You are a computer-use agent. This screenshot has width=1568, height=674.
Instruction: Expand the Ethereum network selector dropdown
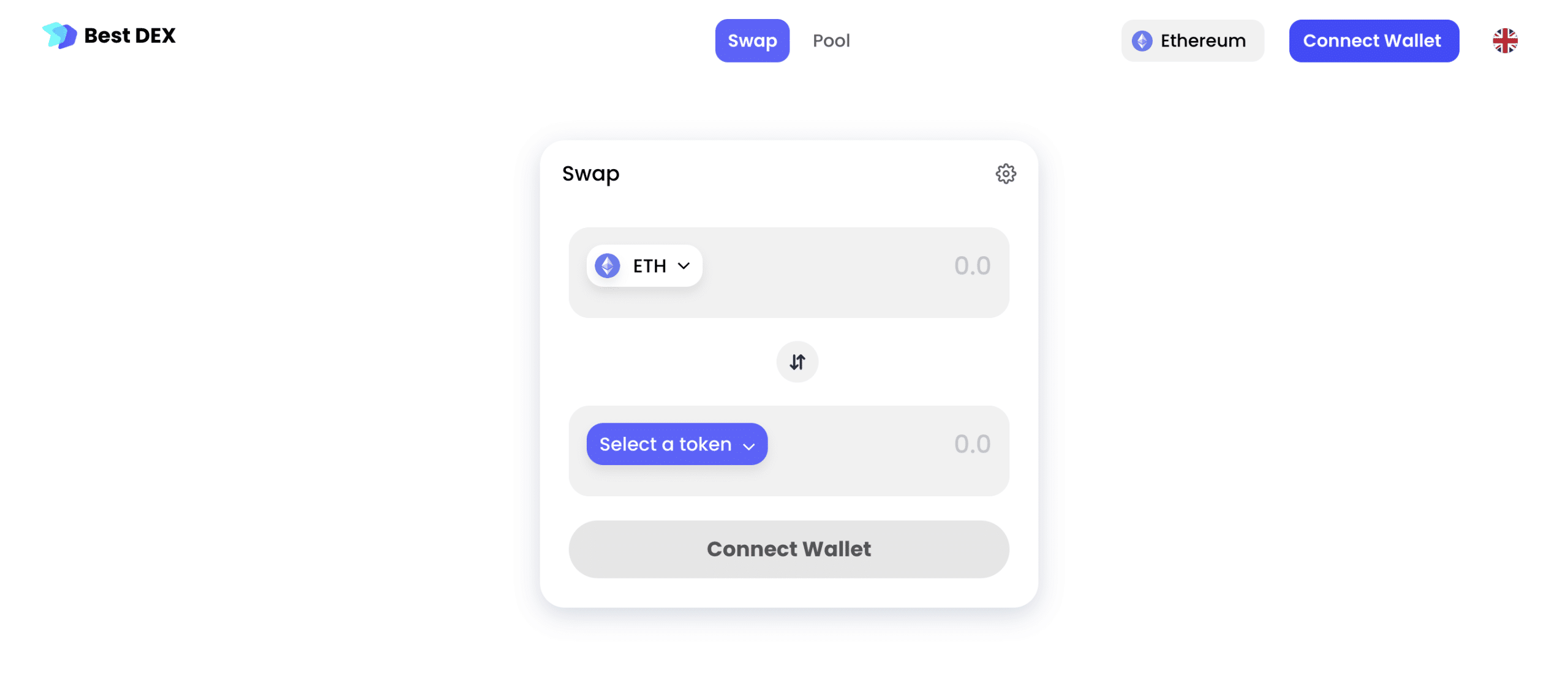[x=1192, y=40]
